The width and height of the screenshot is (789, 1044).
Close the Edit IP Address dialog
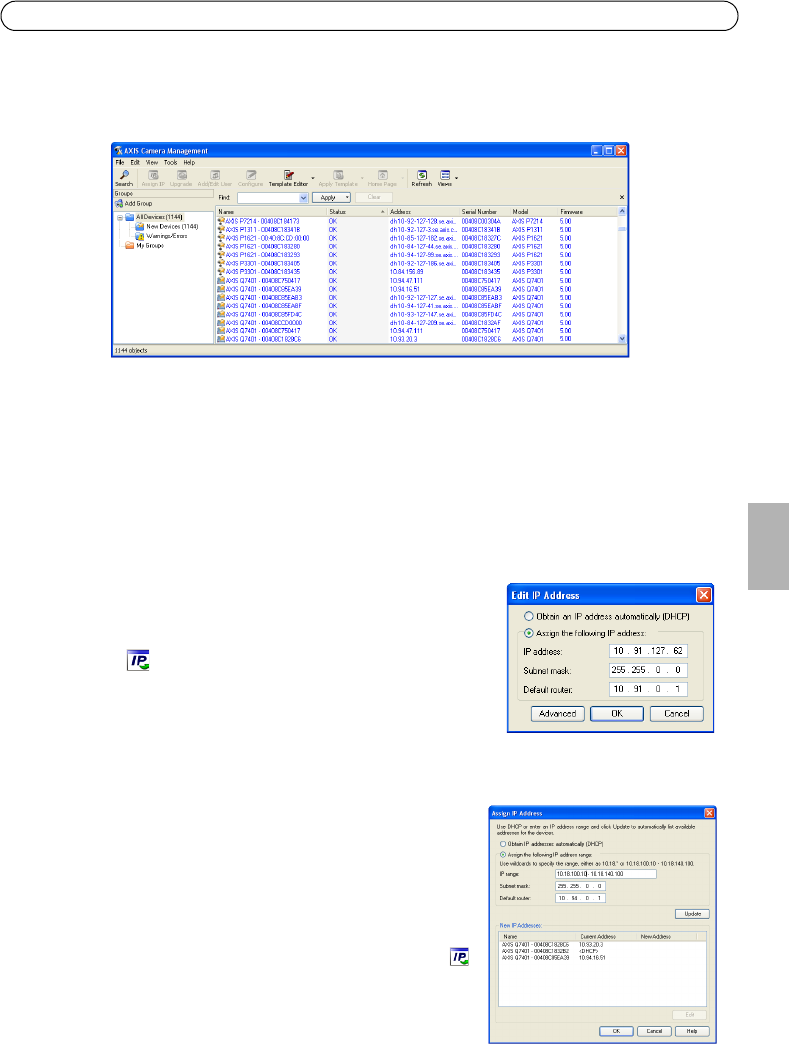pyautogui.click(x=704, y=595)
